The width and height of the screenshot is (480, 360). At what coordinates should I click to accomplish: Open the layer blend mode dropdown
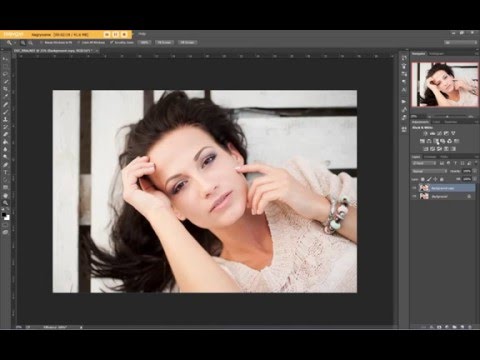click(429, 171)
